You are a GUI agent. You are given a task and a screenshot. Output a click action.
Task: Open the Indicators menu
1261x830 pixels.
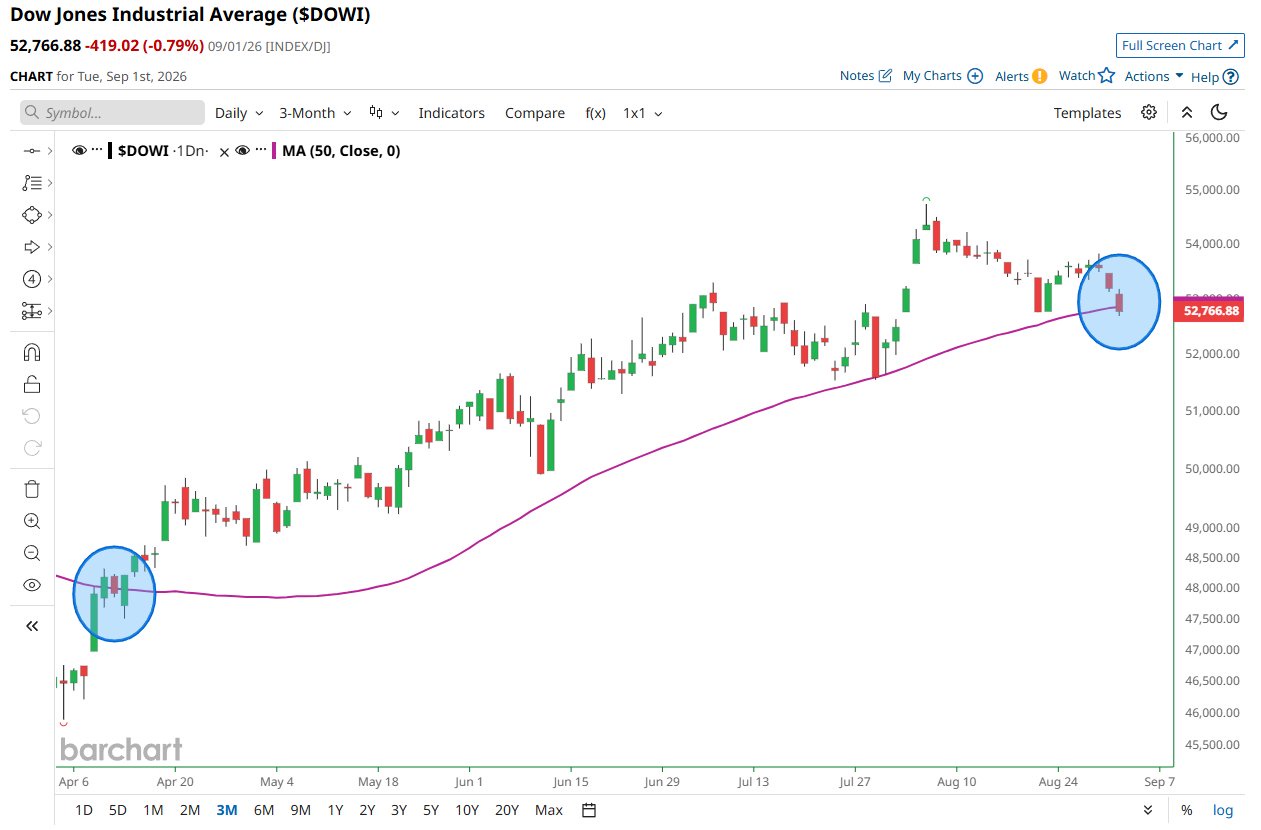[x=451, y=113]
